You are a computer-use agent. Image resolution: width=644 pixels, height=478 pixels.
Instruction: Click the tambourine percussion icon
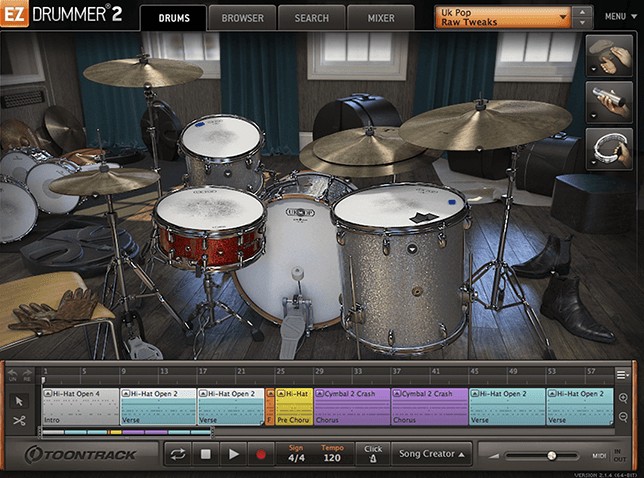point(609,148)
